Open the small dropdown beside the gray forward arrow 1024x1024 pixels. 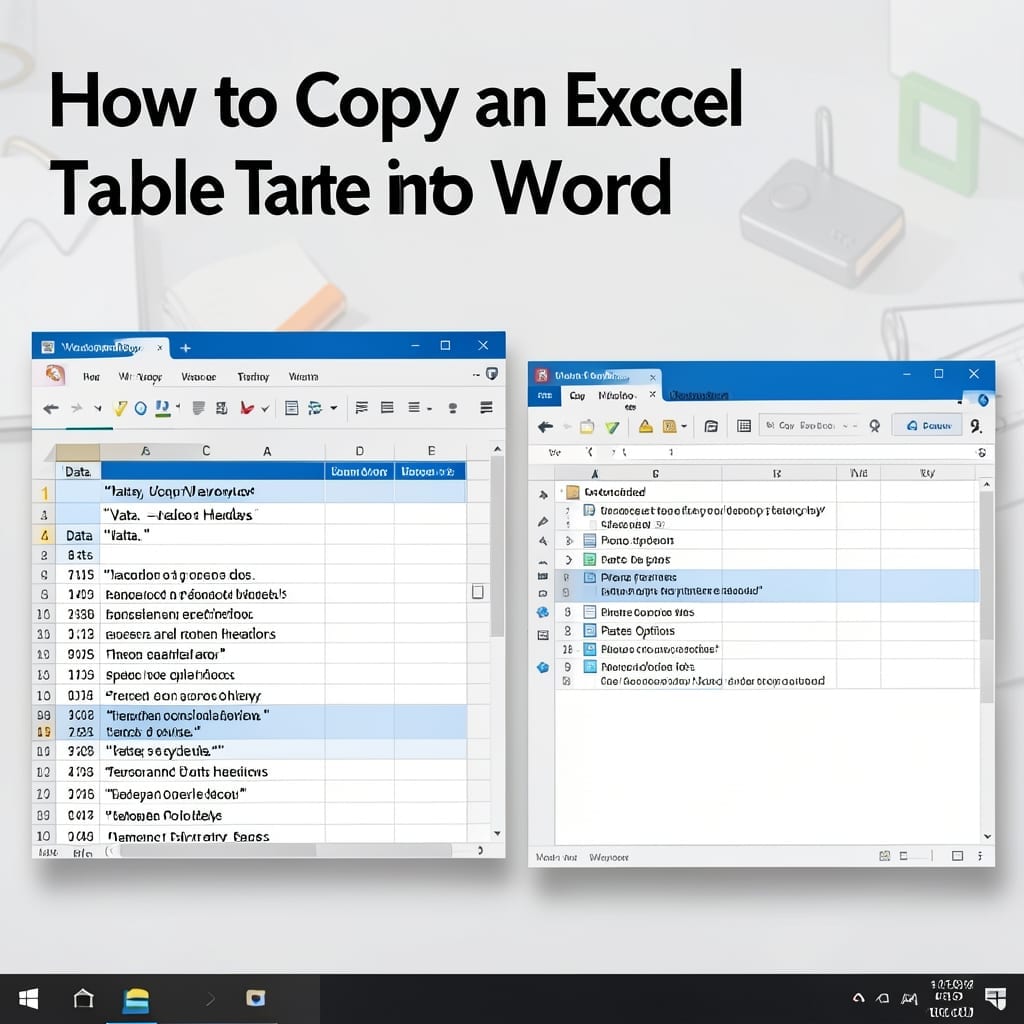pos(97,409)
